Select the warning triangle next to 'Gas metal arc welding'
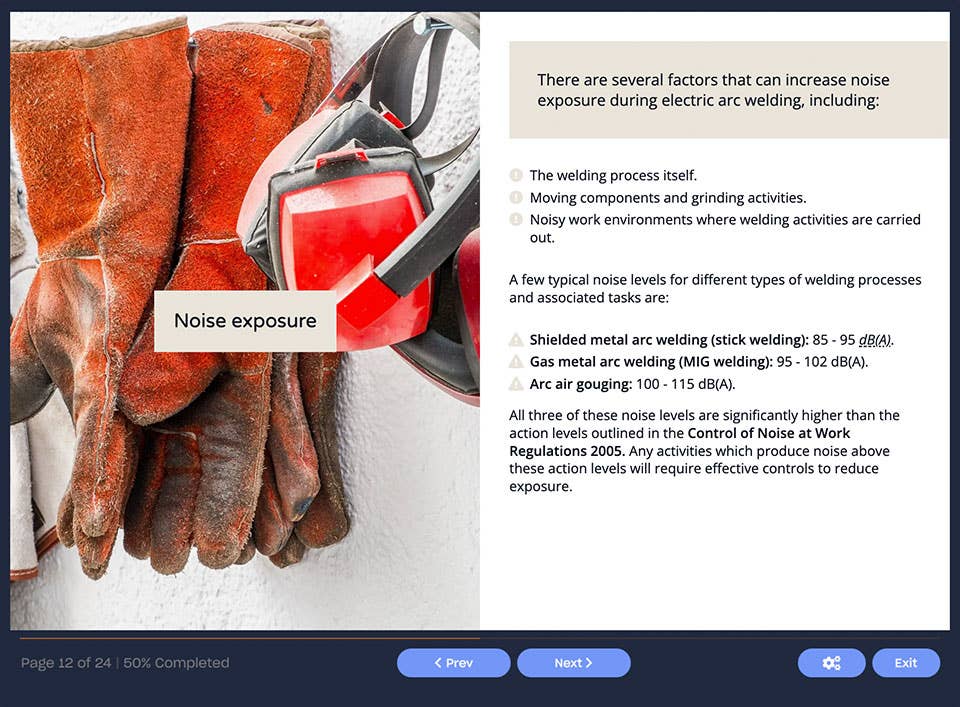 [516, 362]
